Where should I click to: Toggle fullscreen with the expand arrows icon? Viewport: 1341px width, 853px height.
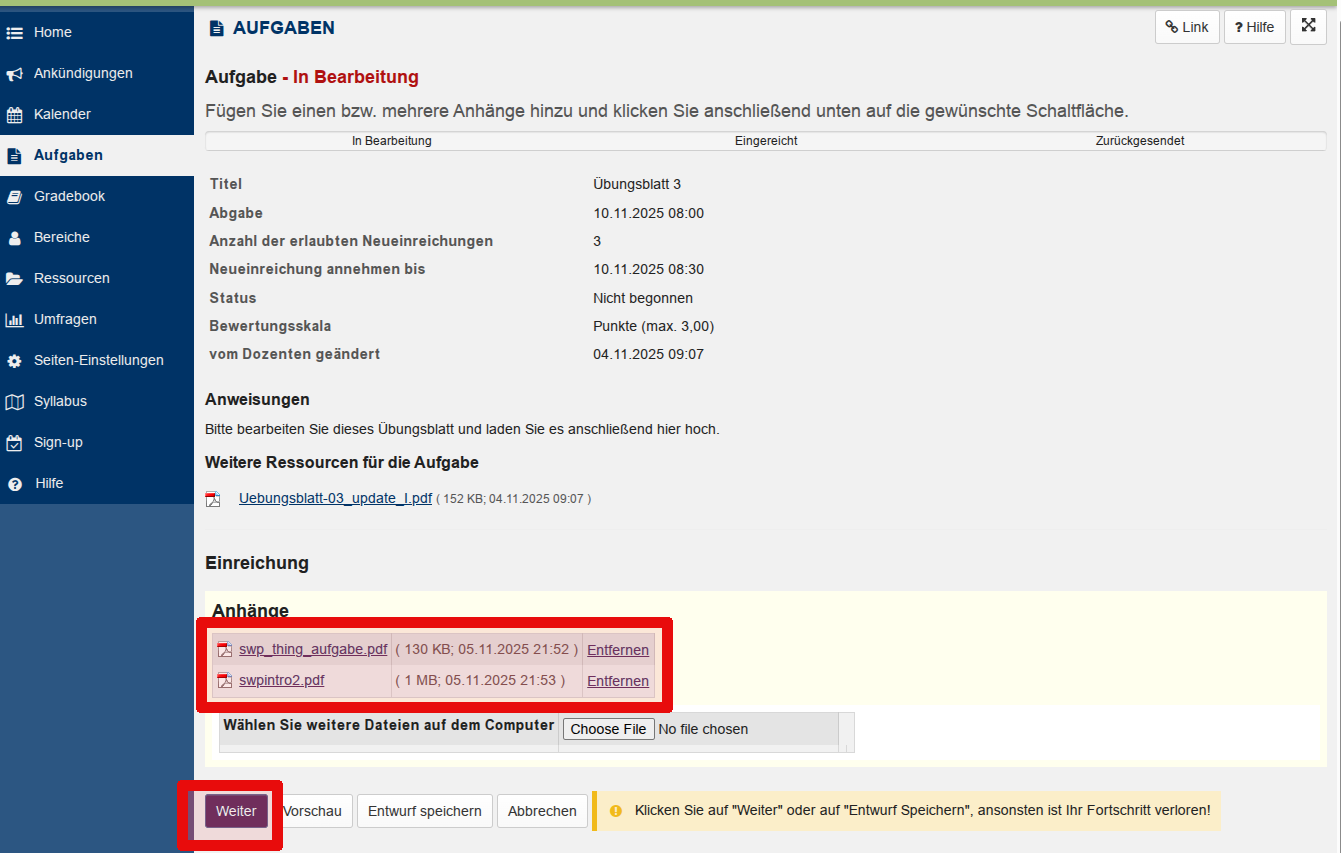point(1308,26)
